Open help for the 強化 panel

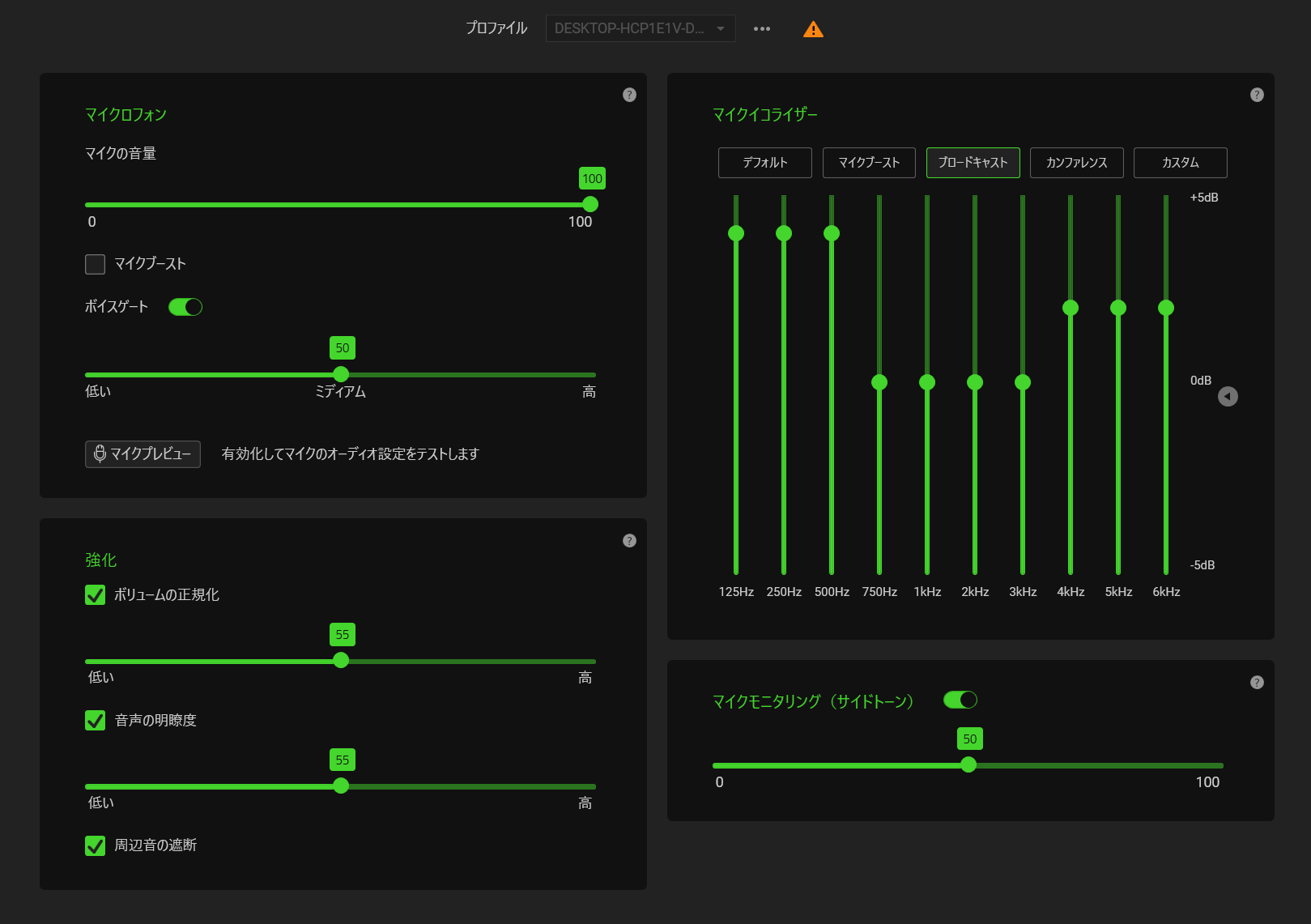629,540
